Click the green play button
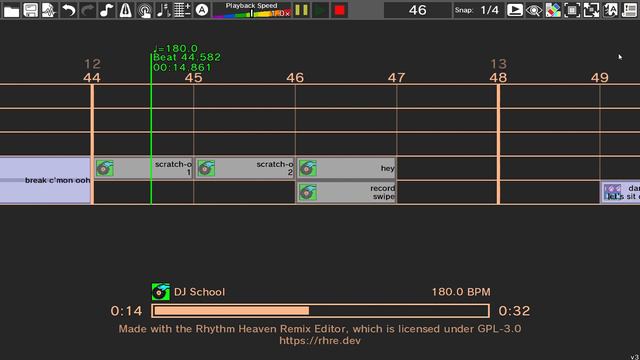 point(320,10)
